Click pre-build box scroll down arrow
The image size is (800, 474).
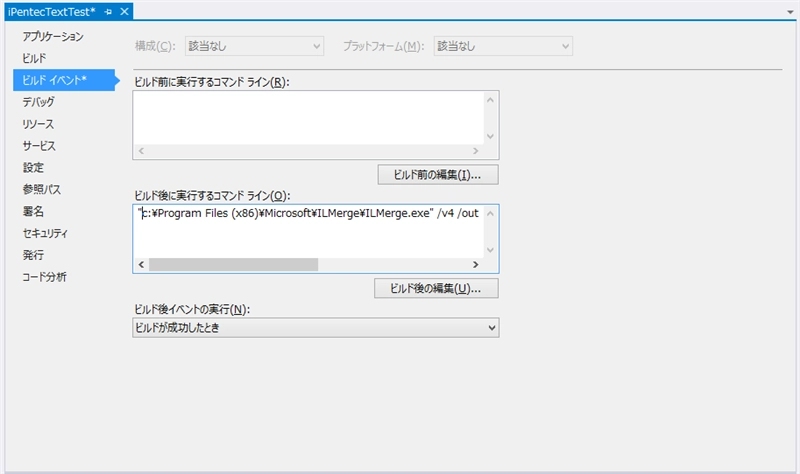pos(490,136)
